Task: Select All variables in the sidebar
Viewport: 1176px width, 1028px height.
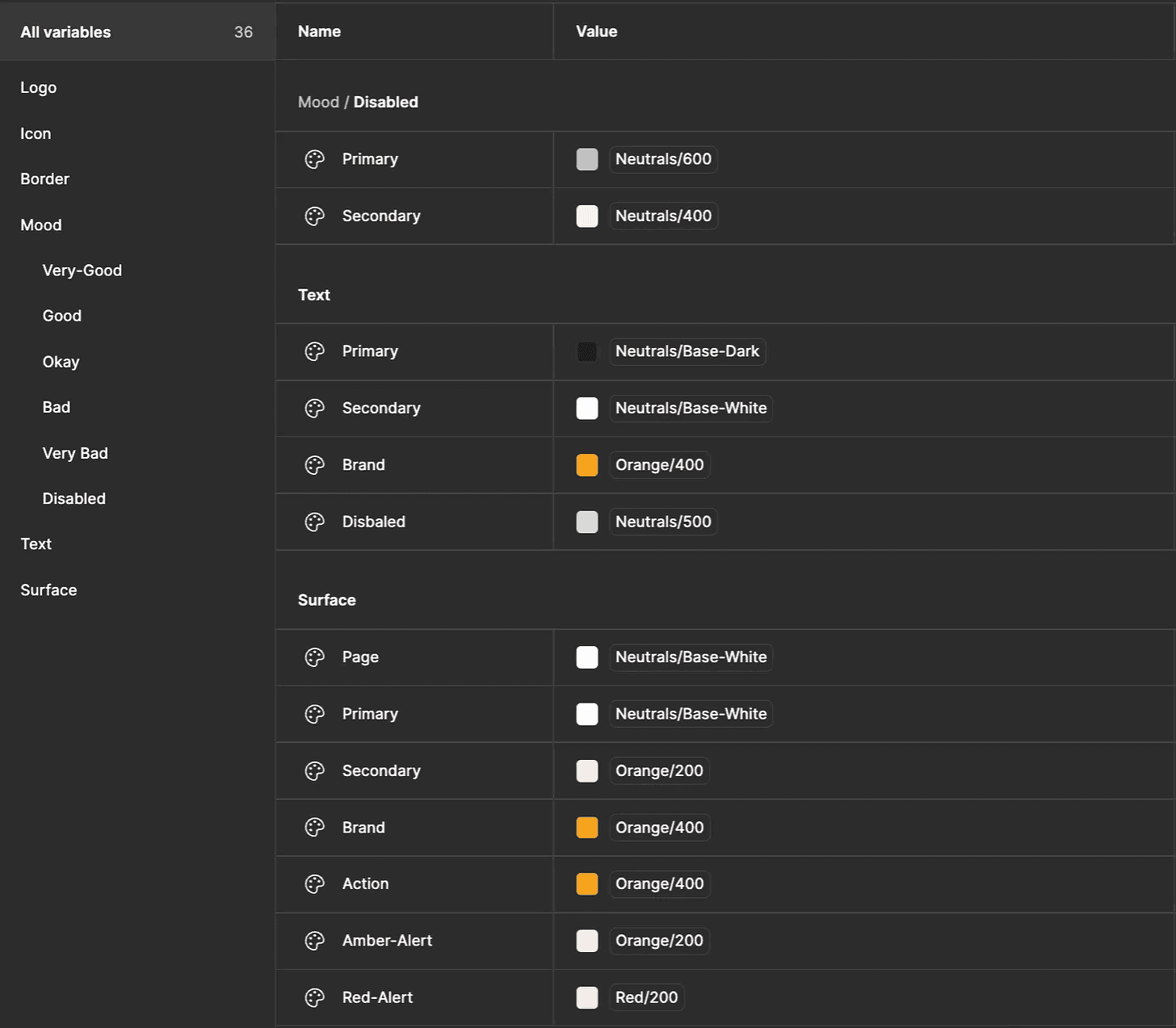Action: [137, 32]
